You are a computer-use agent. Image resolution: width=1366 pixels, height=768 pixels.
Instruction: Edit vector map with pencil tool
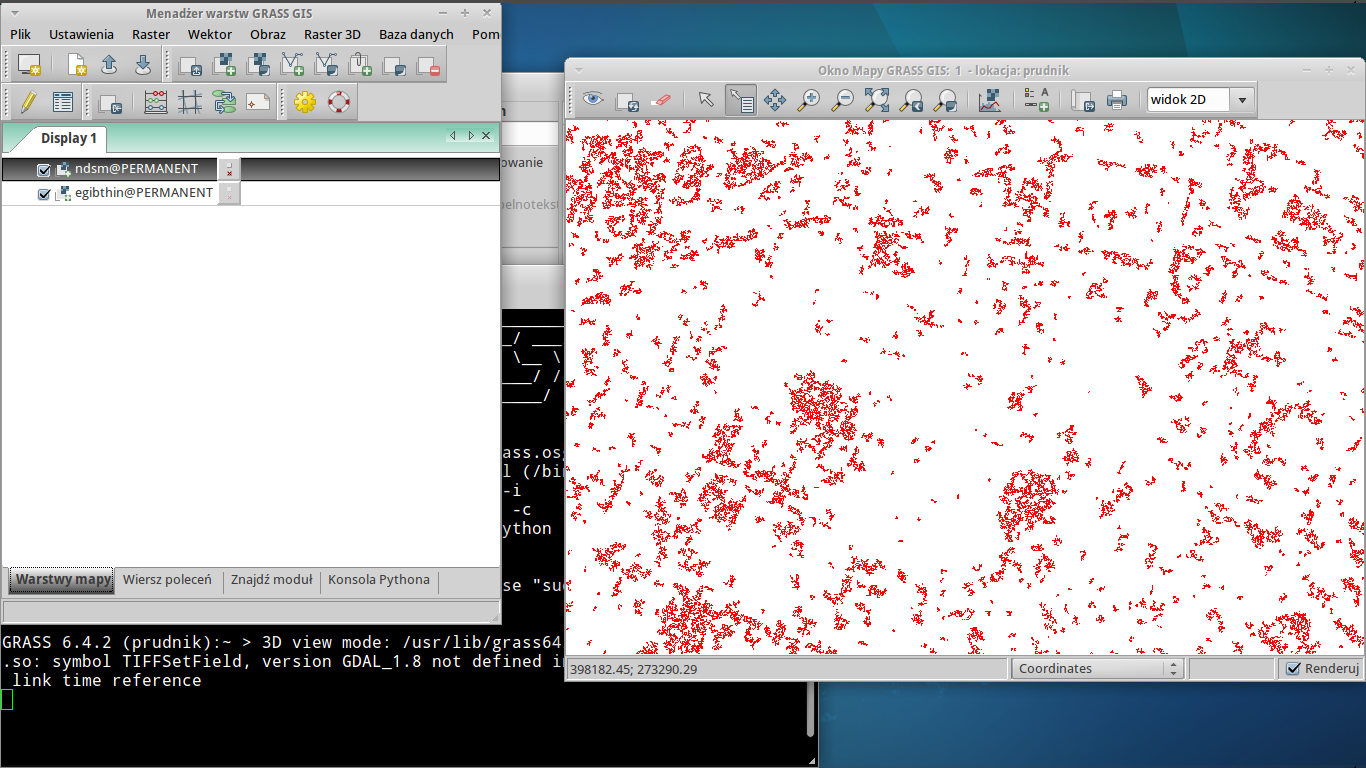[29, 101]
